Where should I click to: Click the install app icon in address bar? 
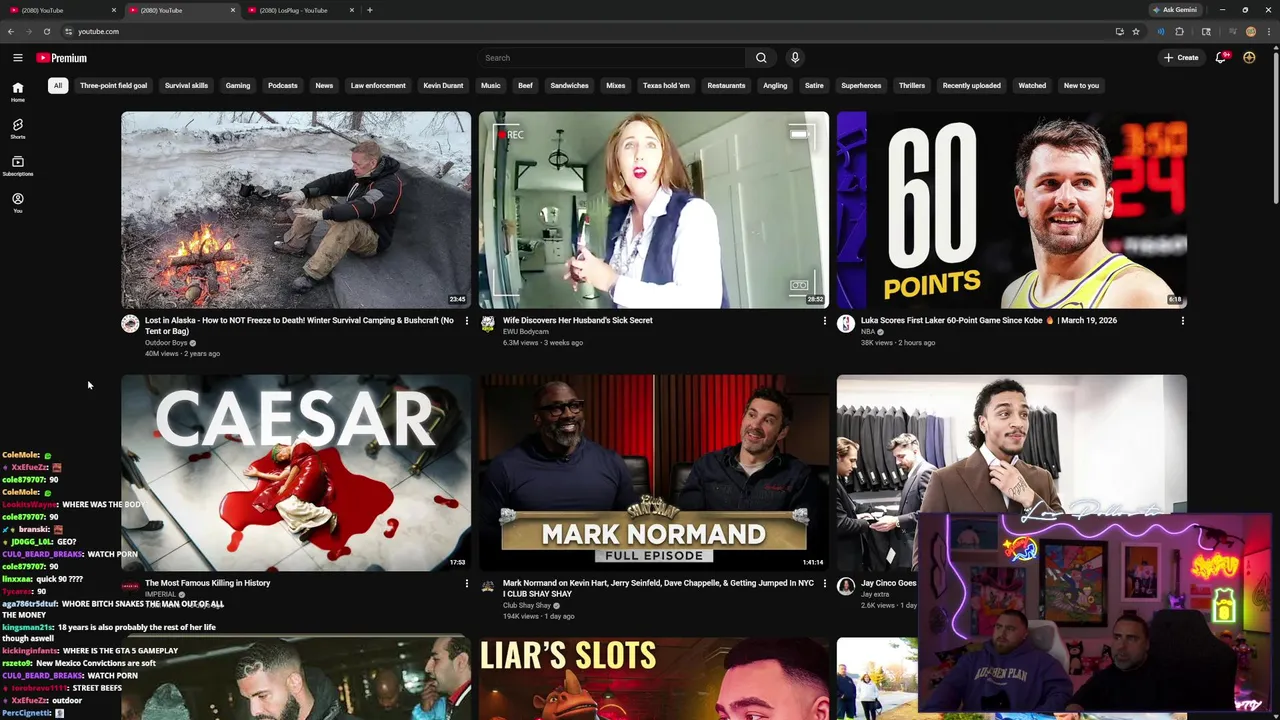1119,31
